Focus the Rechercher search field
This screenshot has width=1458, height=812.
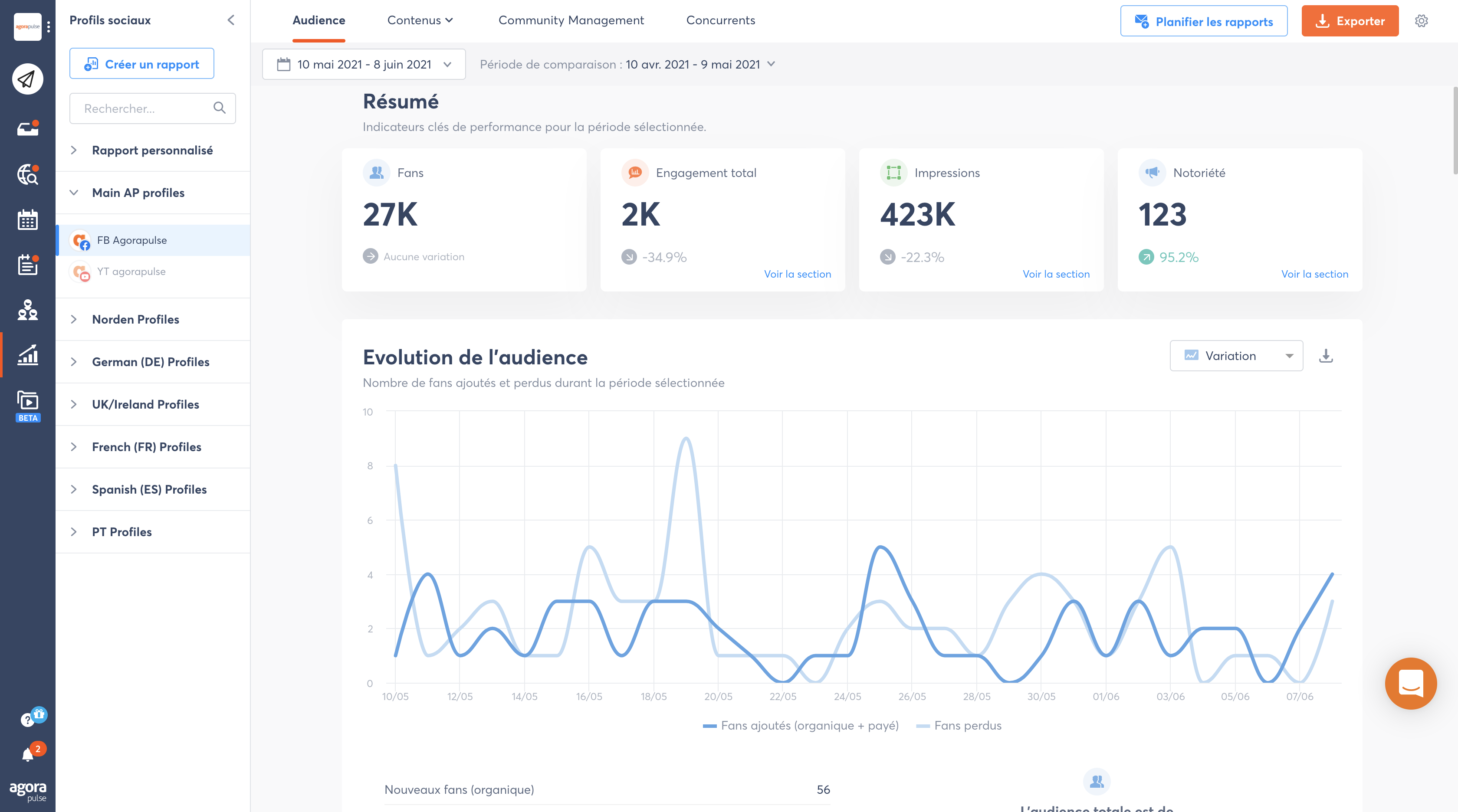click(152, 108)
